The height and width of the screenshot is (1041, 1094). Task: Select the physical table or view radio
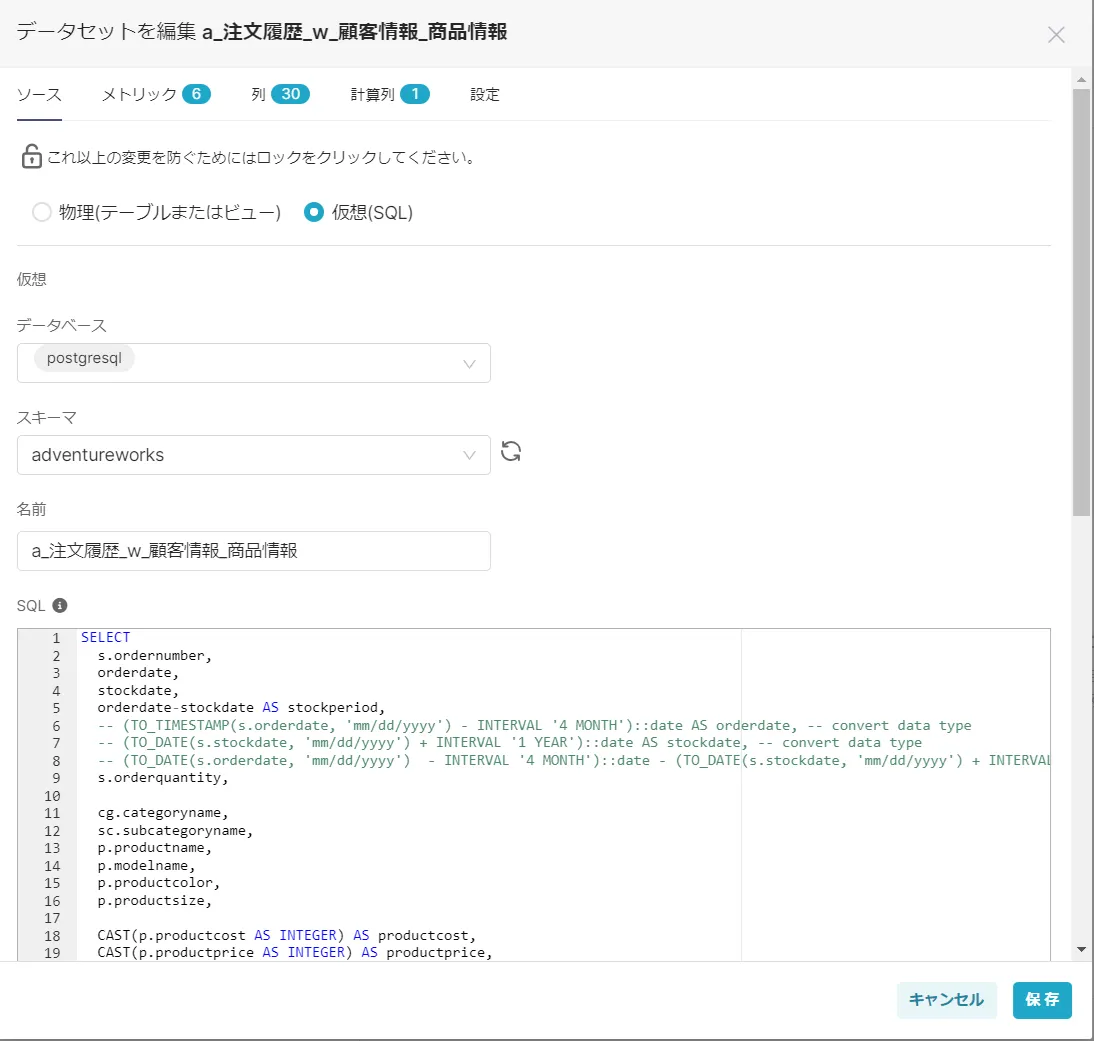[x=42, y=212]
